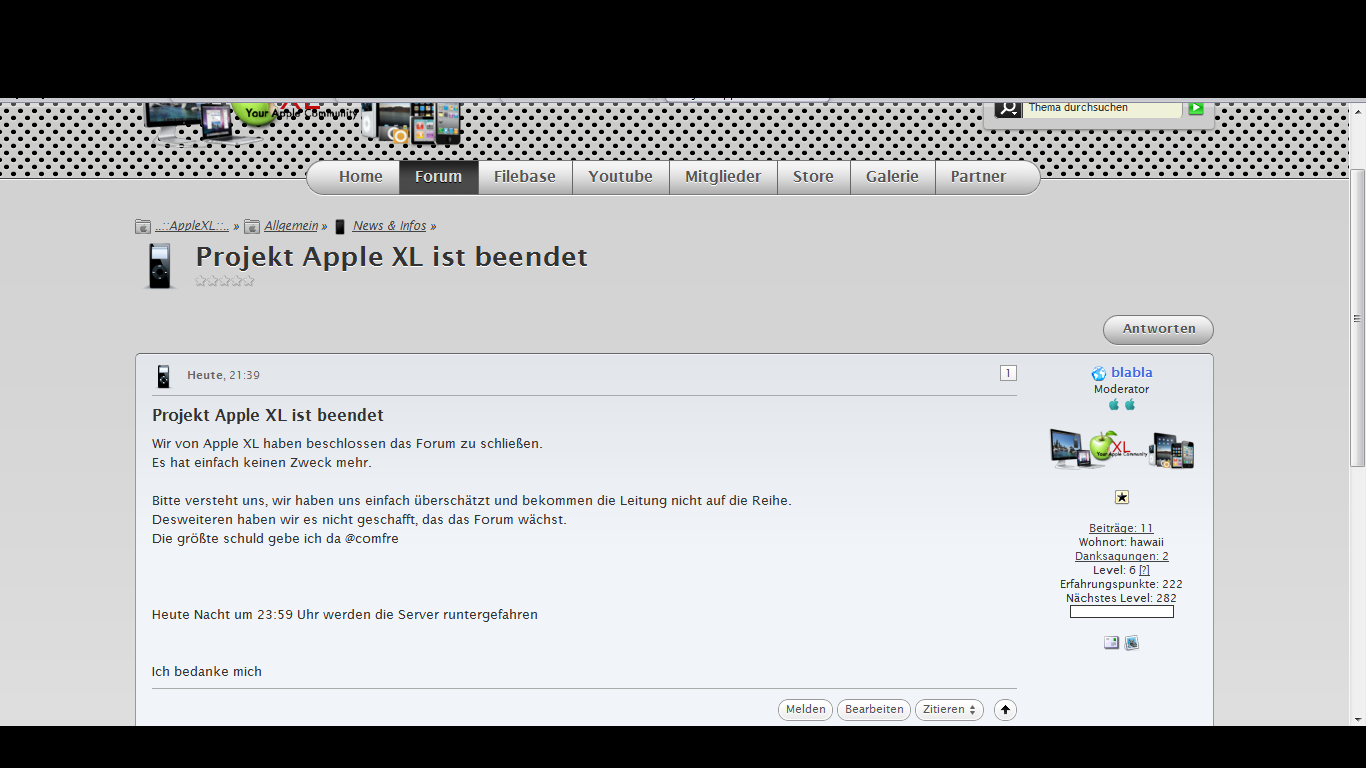
Task: Edit the post with Bearbeiten
Action: point(874,710)
